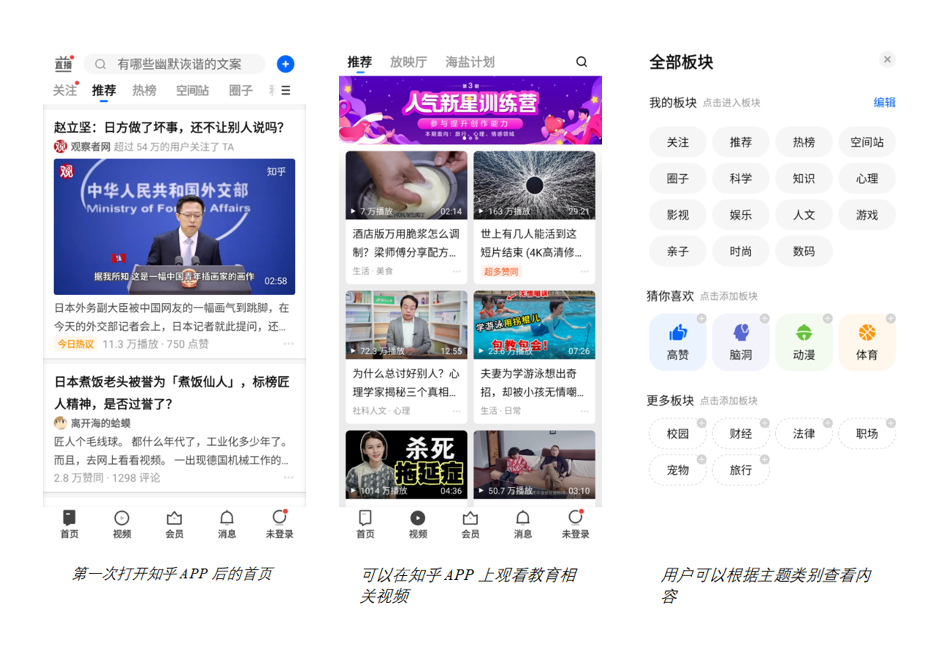Add 法律 section from more blocks
The image size is (928, 649).
click(804, 434)
